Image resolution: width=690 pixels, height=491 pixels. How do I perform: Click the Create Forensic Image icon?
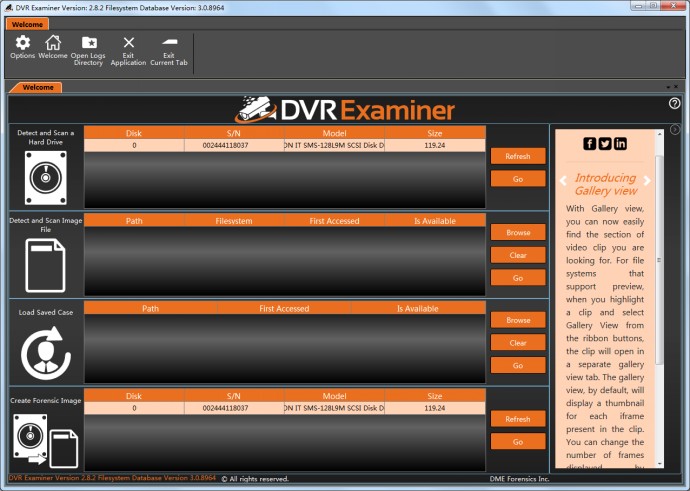point(45,440)
